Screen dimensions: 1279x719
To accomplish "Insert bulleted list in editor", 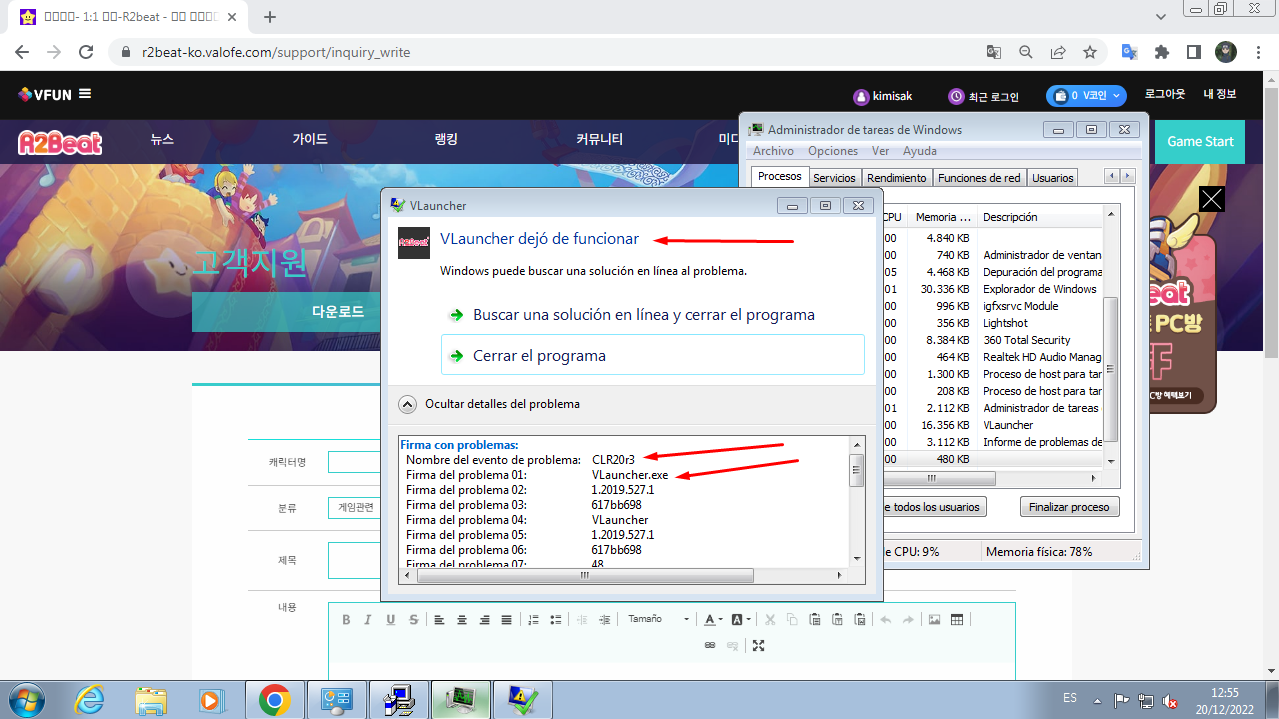I will point(556,620).
